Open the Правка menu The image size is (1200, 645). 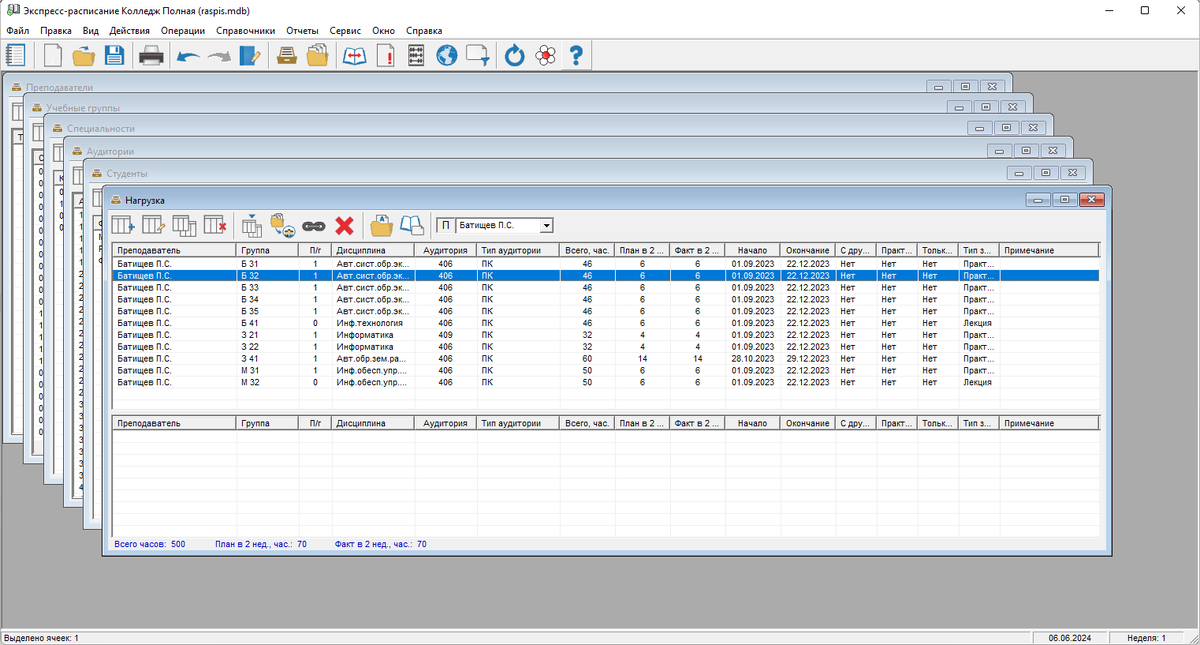[x=56, y=31]
